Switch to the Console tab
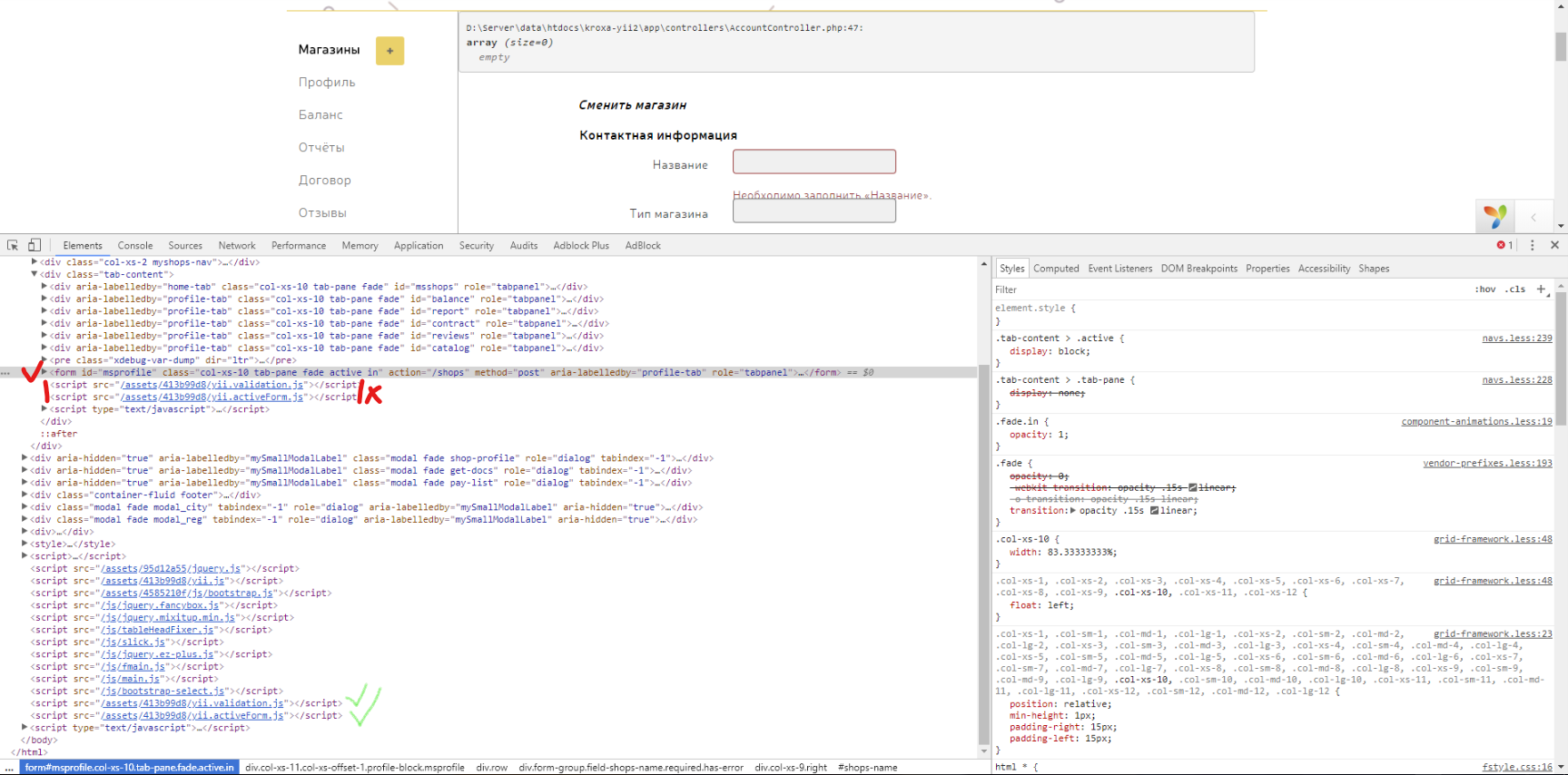 click(x=135, y=246)
